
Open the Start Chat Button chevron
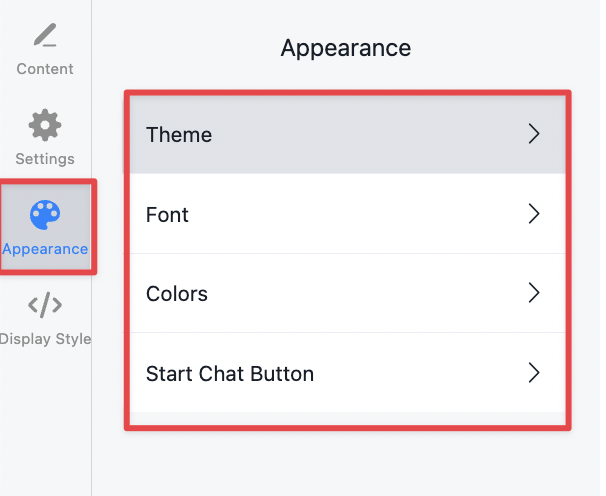point(534,373)
